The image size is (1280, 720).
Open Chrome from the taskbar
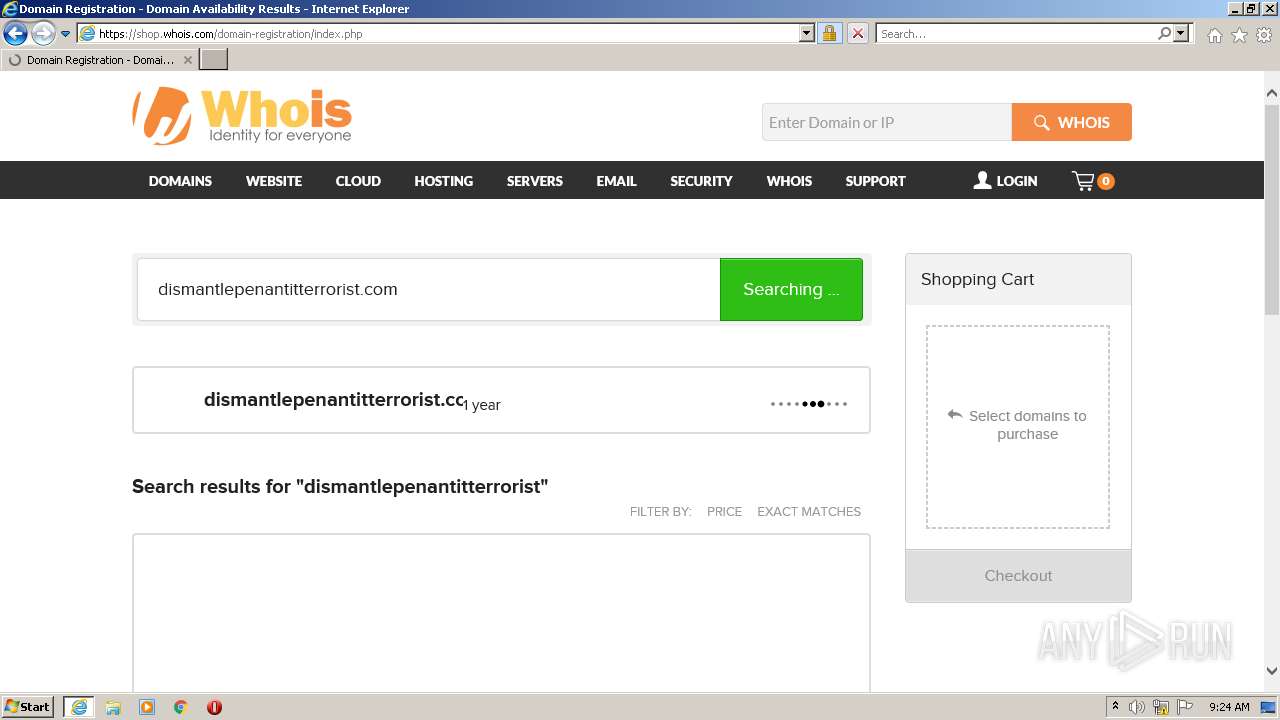point(181,707)
